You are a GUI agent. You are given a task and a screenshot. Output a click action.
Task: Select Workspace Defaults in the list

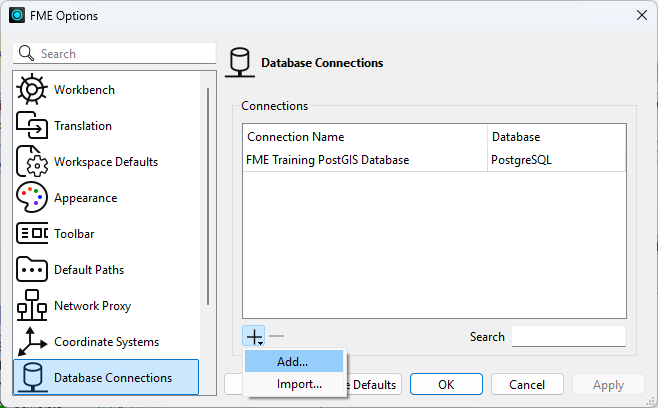coord(106,162)
